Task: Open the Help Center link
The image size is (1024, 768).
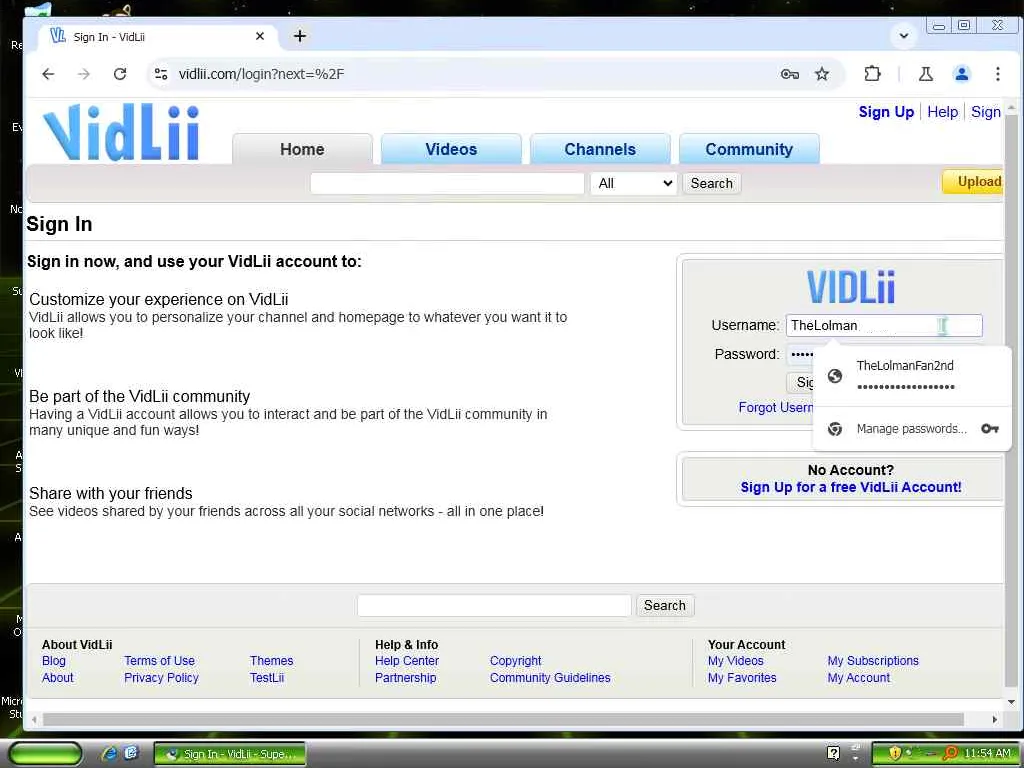Action: (407, 661)
